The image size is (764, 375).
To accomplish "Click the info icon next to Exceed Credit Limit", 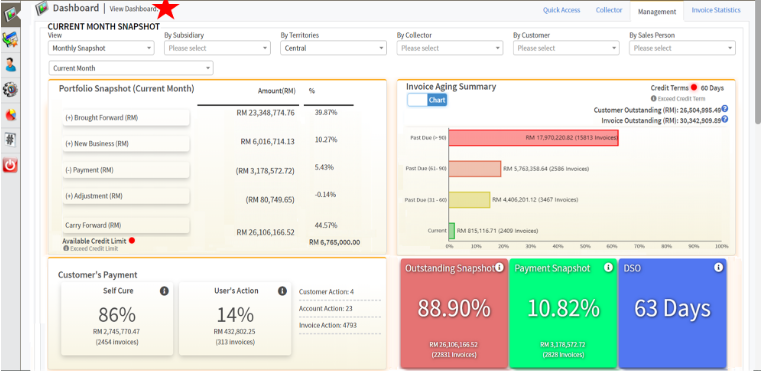I will point(66,248).
